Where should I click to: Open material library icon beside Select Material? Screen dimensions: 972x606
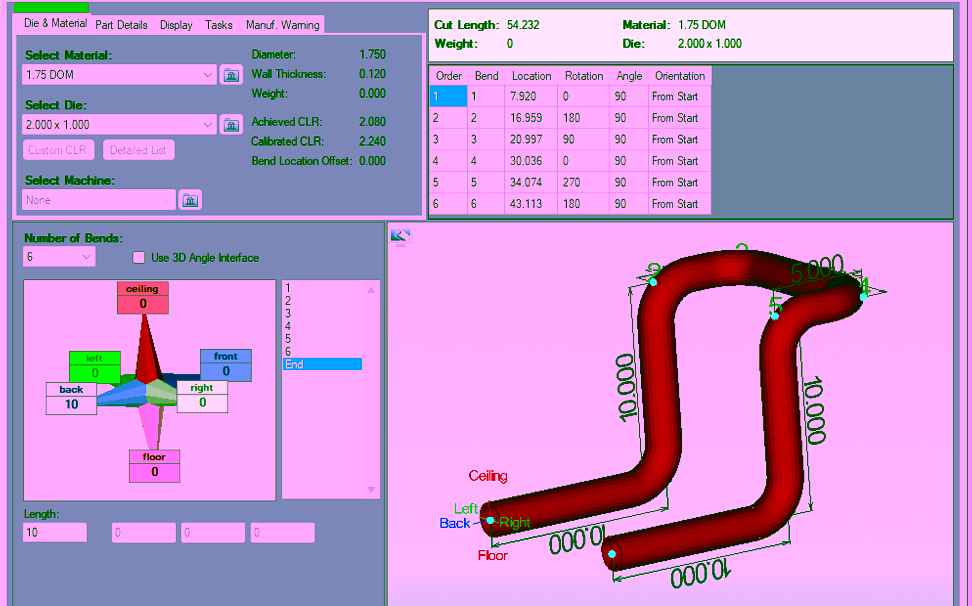point(231,75)
